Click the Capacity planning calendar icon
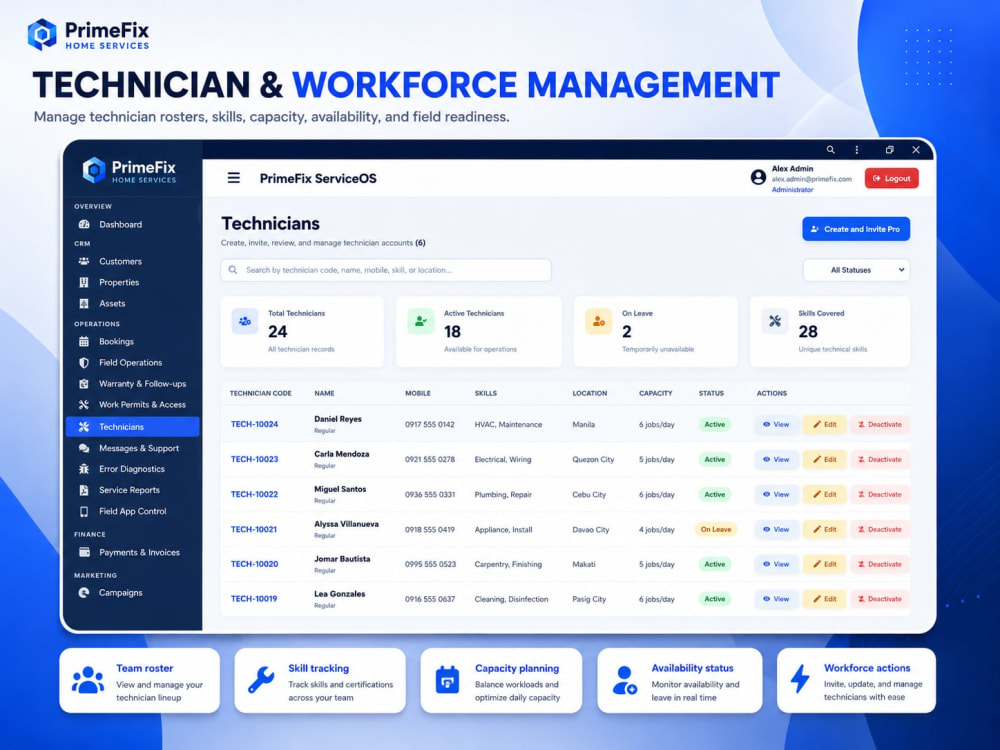The height and width of the screenshot is (750, 1000). [x=447, y=680]
